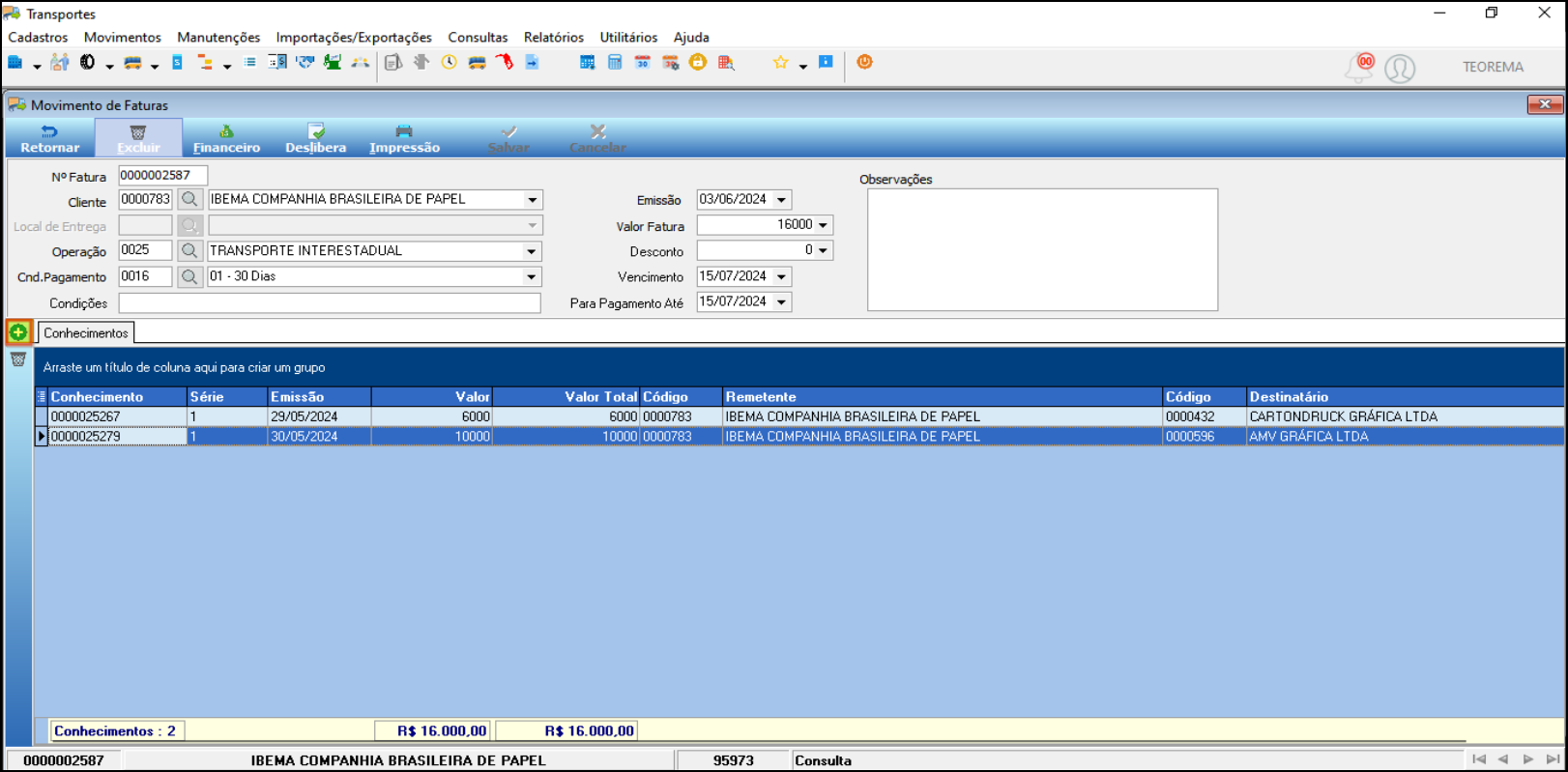This screenshot has height=772, width=1568.
Task: Click the search magnifier next to Cliente code
Action: pos(189,199)
